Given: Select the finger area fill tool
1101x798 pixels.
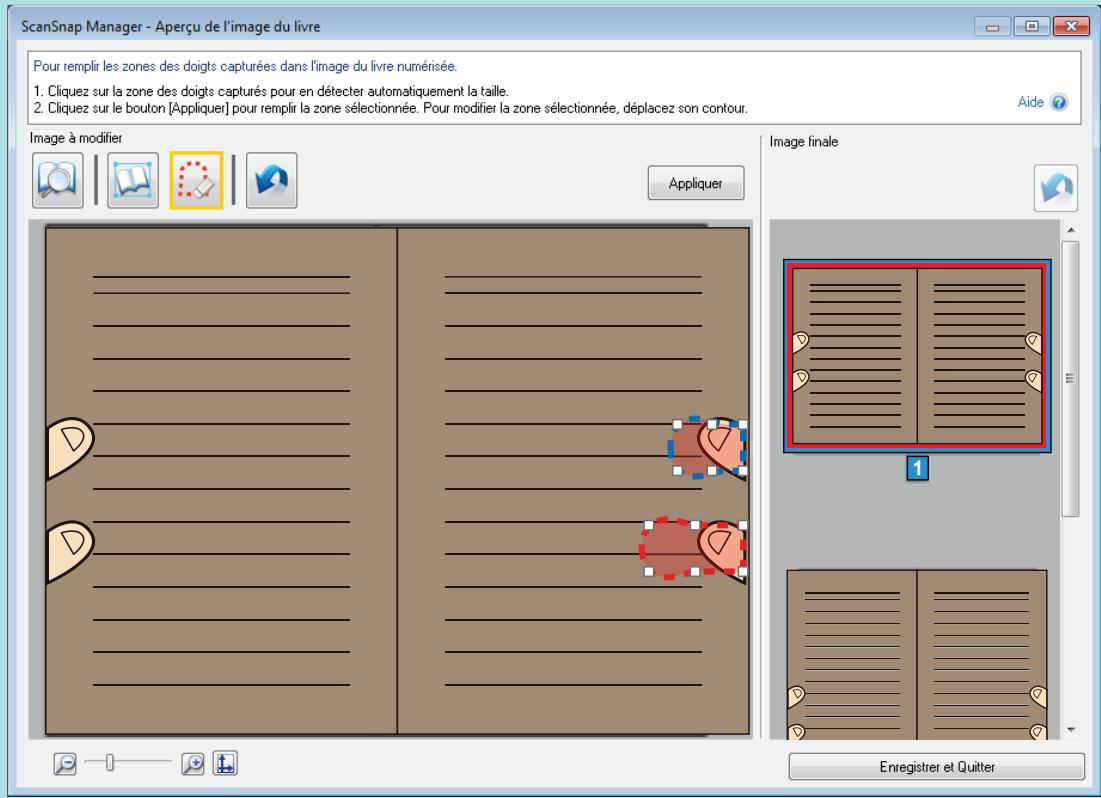Looking at the screenshot, I should click(196, 181).
